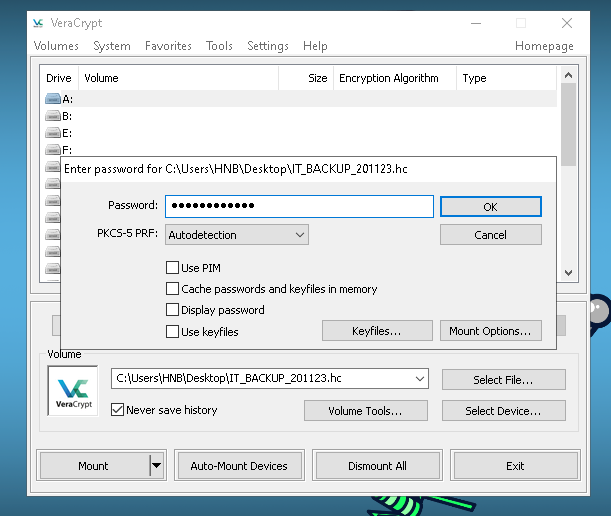Click into the Password input field
The image size is (611, 516).
pyautogui.click(x=298, y=206)
